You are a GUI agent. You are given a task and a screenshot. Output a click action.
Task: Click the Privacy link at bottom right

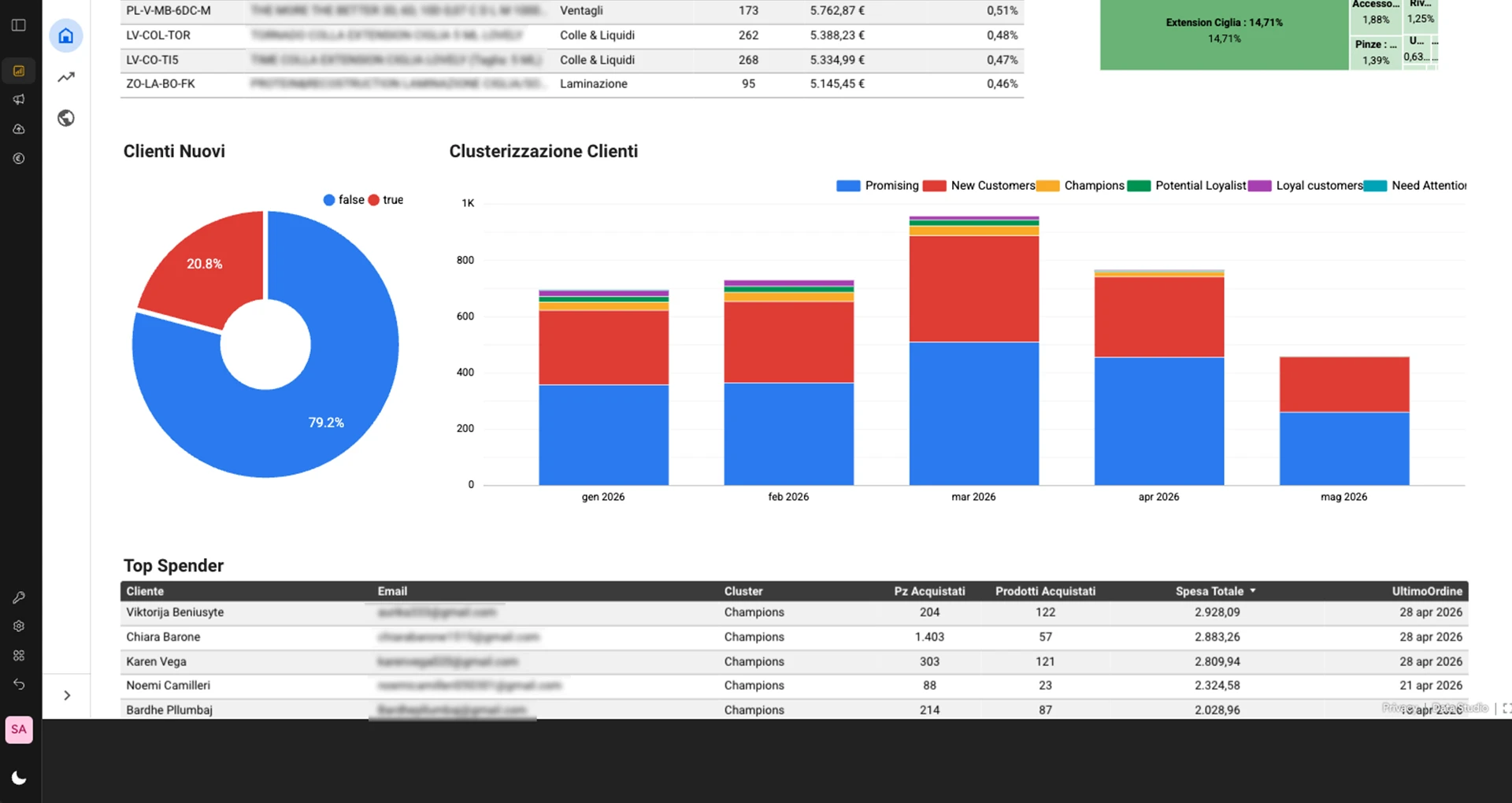point(1399,708)
